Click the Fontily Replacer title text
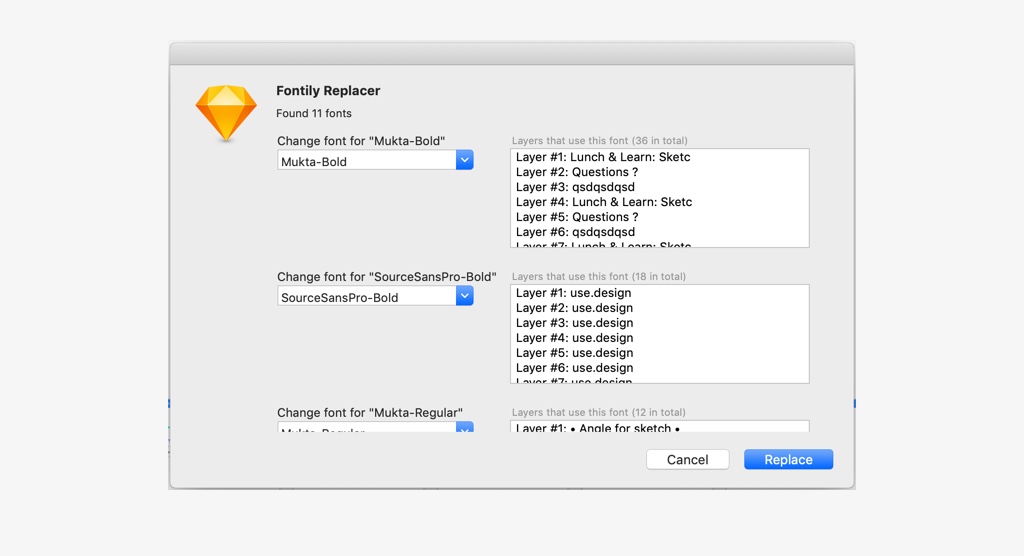 click(328, 91)
